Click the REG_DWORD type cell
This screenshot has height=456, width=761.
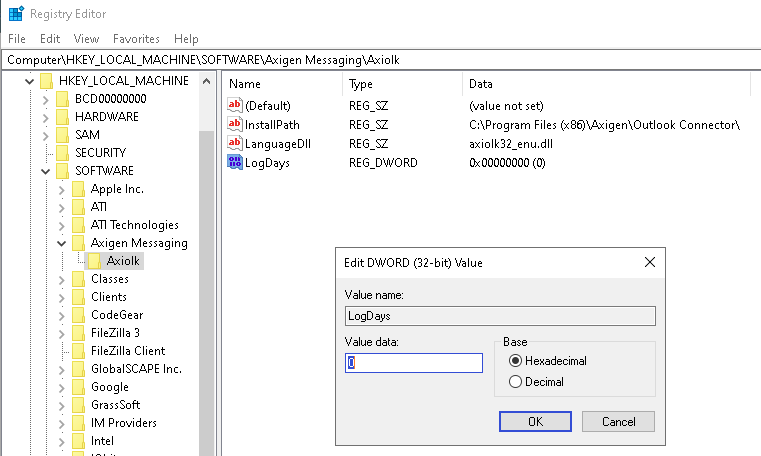tap(383, 163)
